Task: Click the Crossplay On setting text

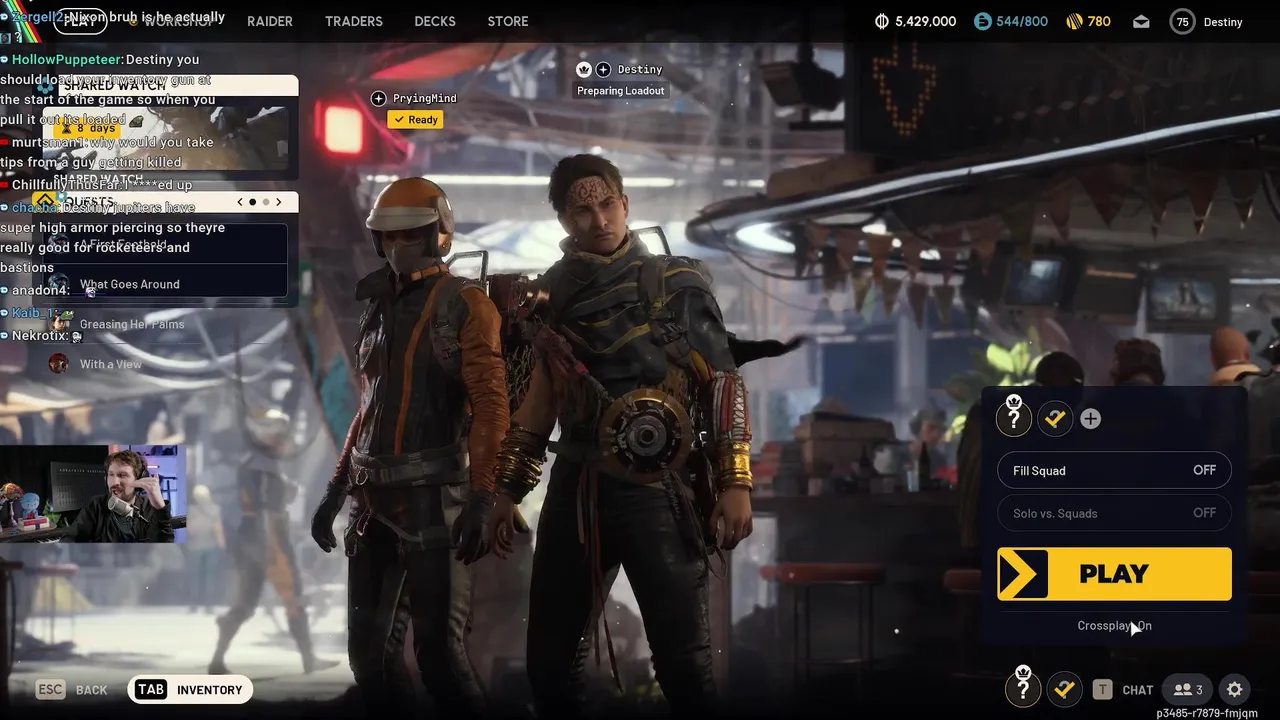Action: (x=1114, y=626)
